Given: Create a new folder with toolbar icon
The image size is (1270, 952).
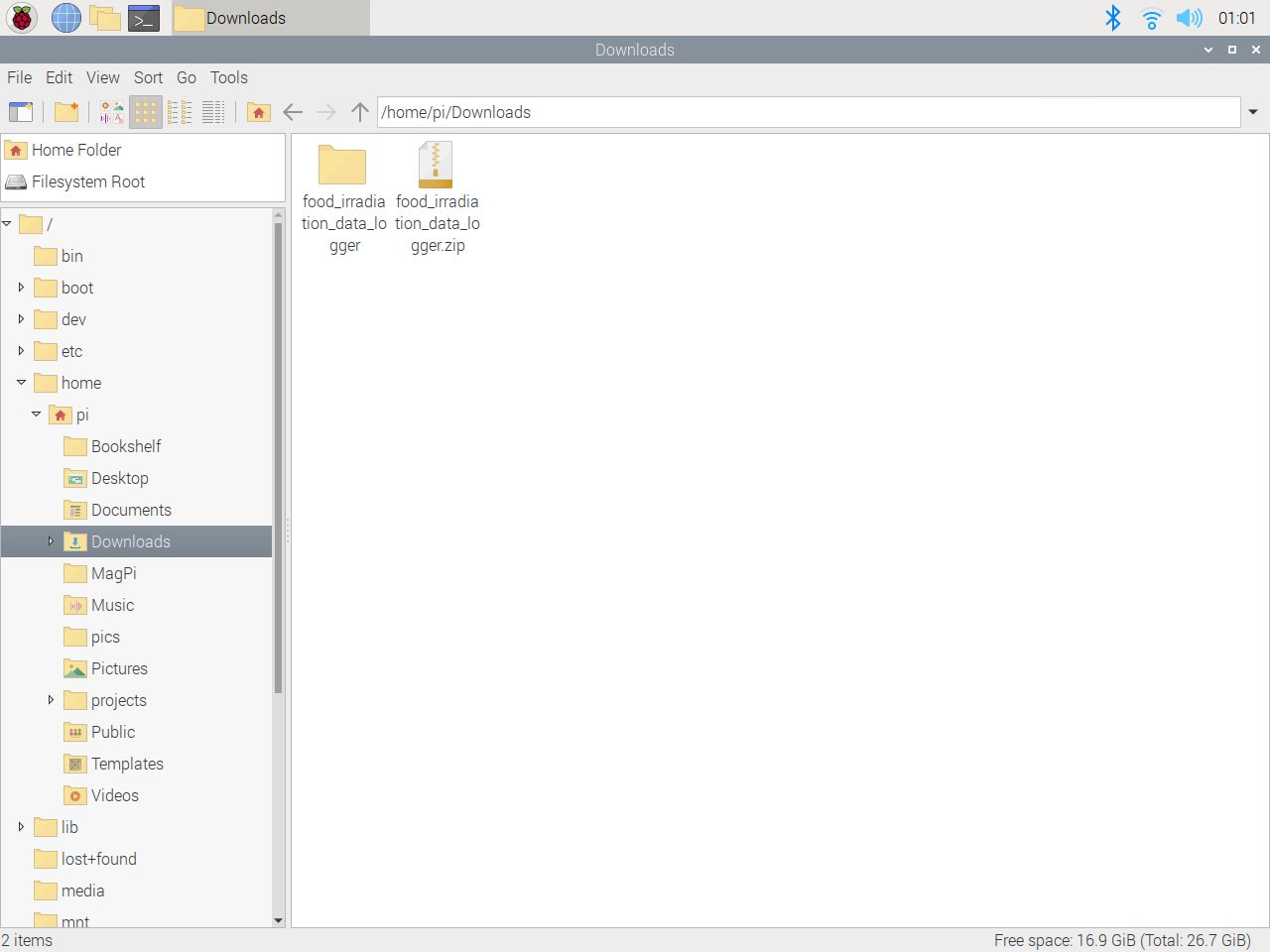Looking at the screenshot, I should click(66, 112).
